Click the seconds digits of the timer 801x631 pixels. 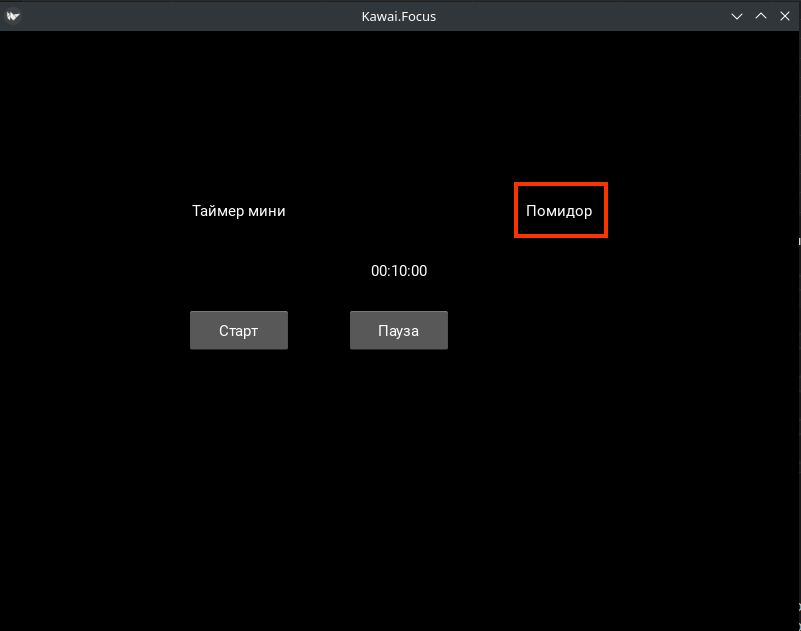[x=419, y=271]
